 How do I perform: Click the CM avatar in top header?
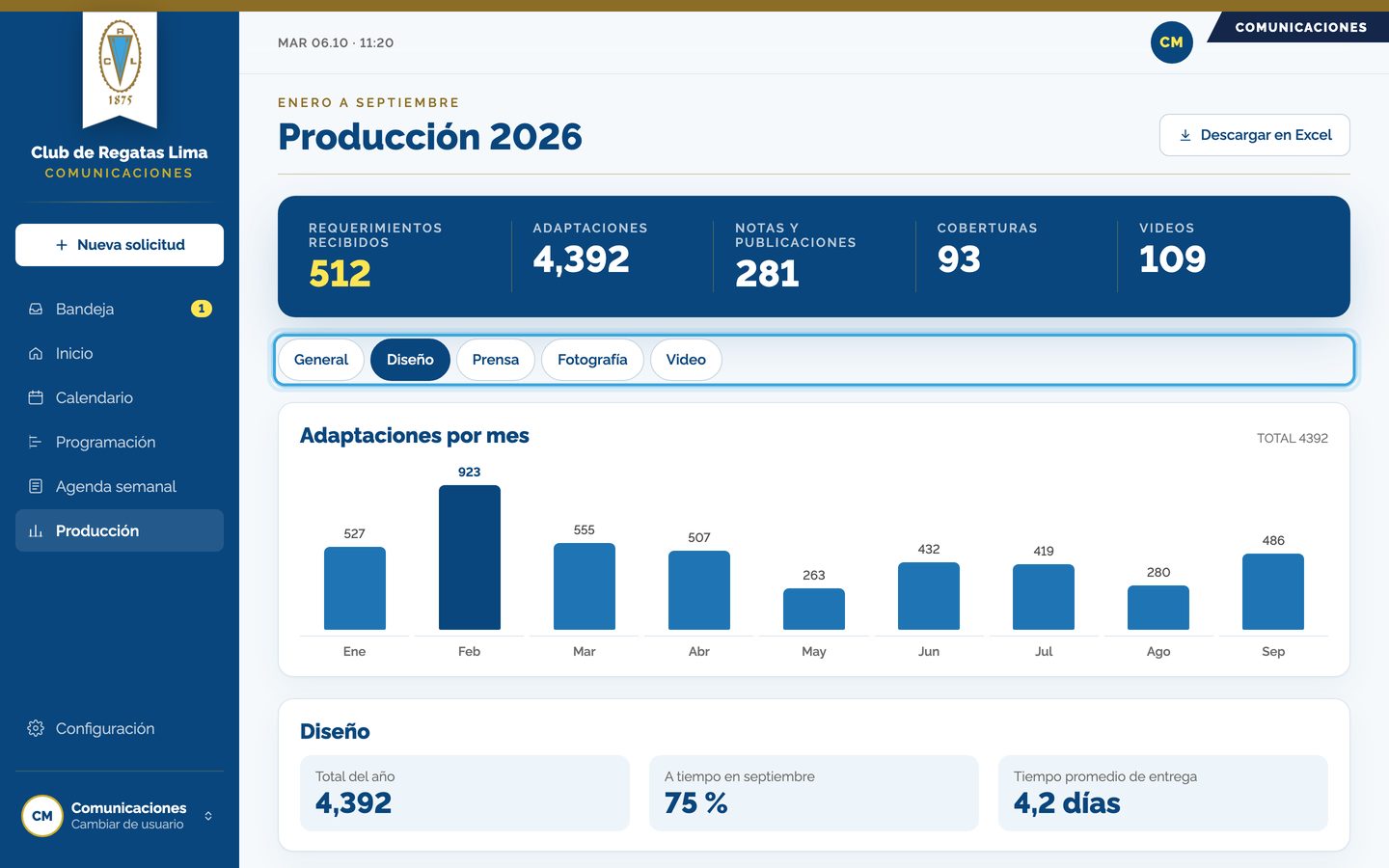(x=1171, y=42)
